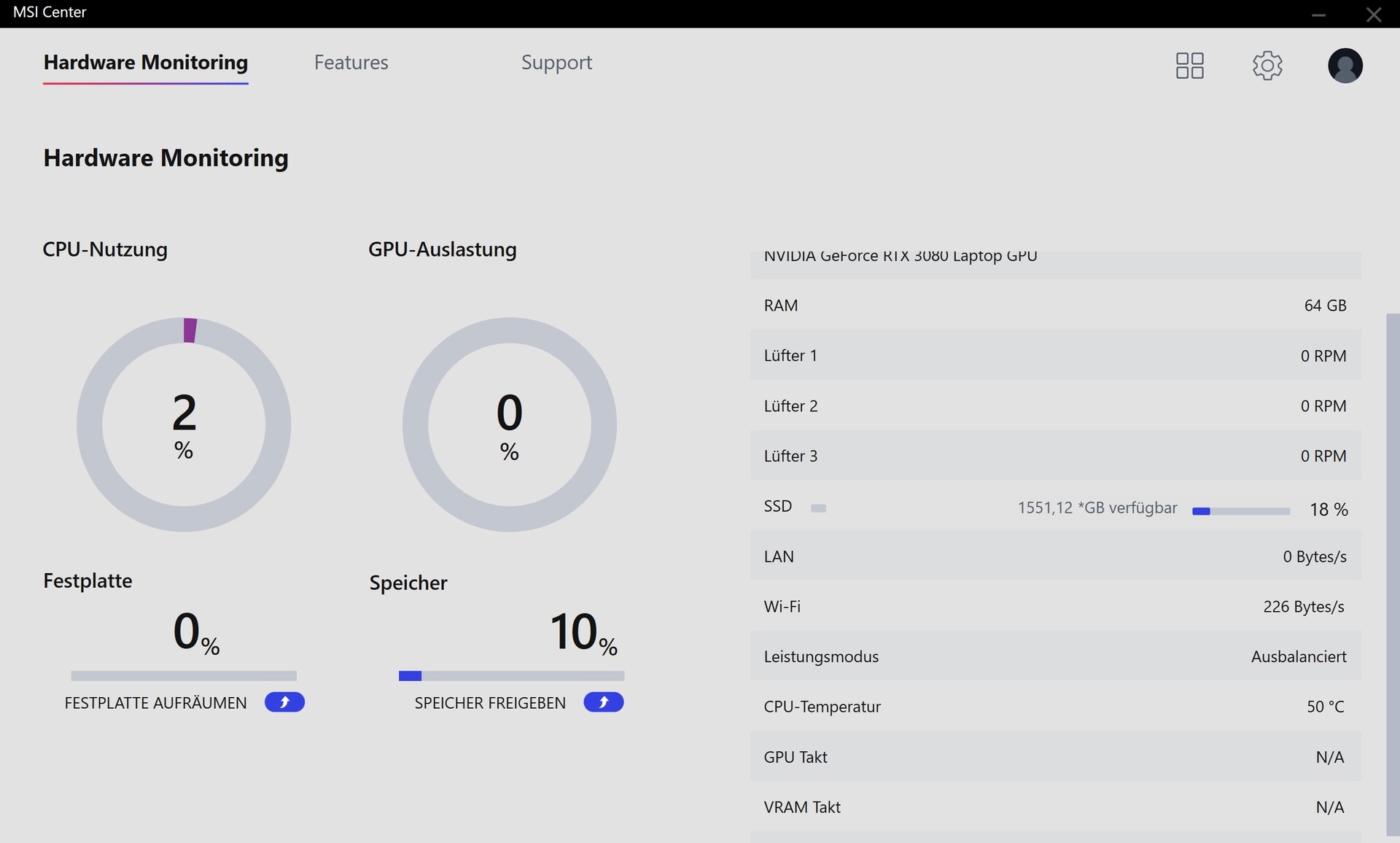Click the GPU-Auslastung circular gauge
The image size is (1400, 843).
coord(509,424)
